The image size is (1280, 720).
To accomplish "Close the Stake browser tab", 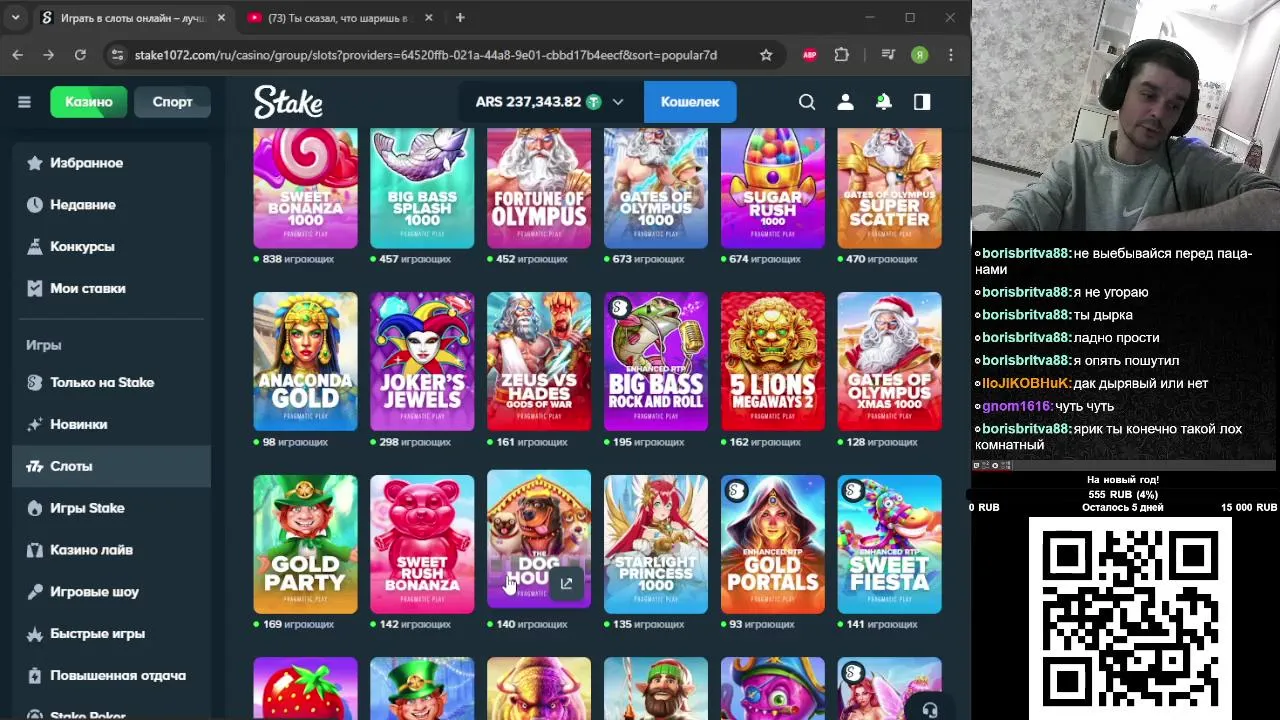I will click(x=221, y=18).
